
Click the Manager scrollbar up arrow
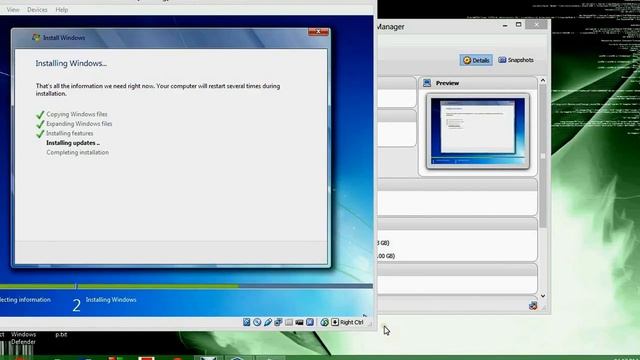[543, 80]
